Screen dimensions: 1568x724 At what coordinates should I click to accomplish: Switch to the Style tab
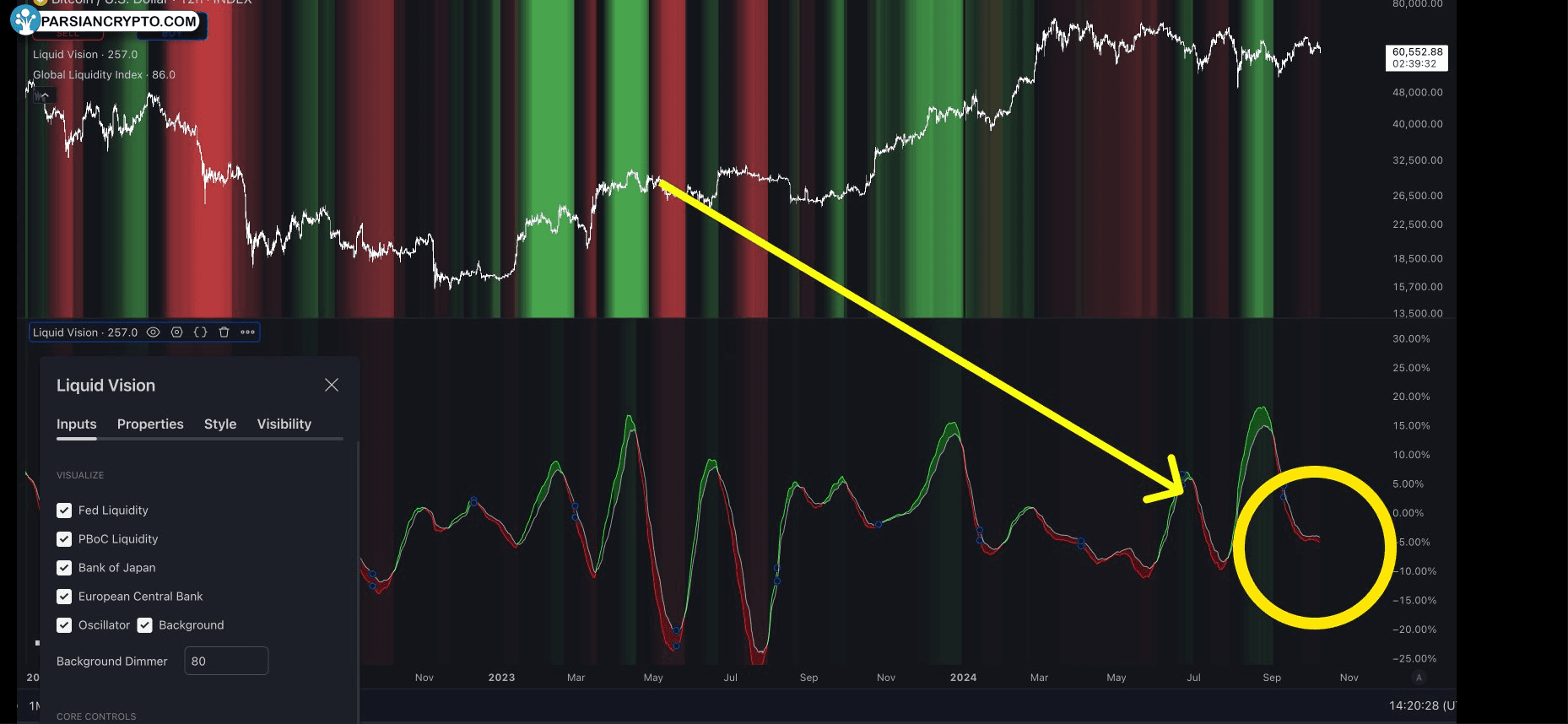point(220,424)
